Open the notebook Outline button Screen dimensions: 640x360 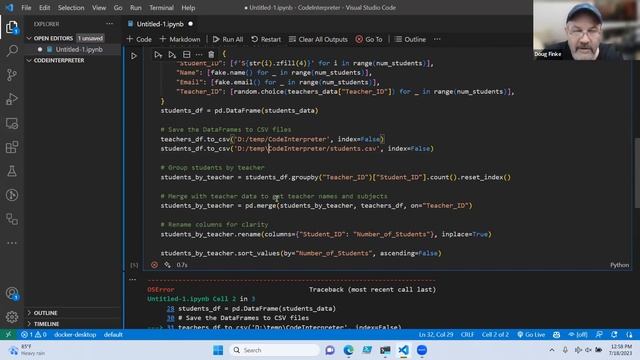[x=410, y=39]
